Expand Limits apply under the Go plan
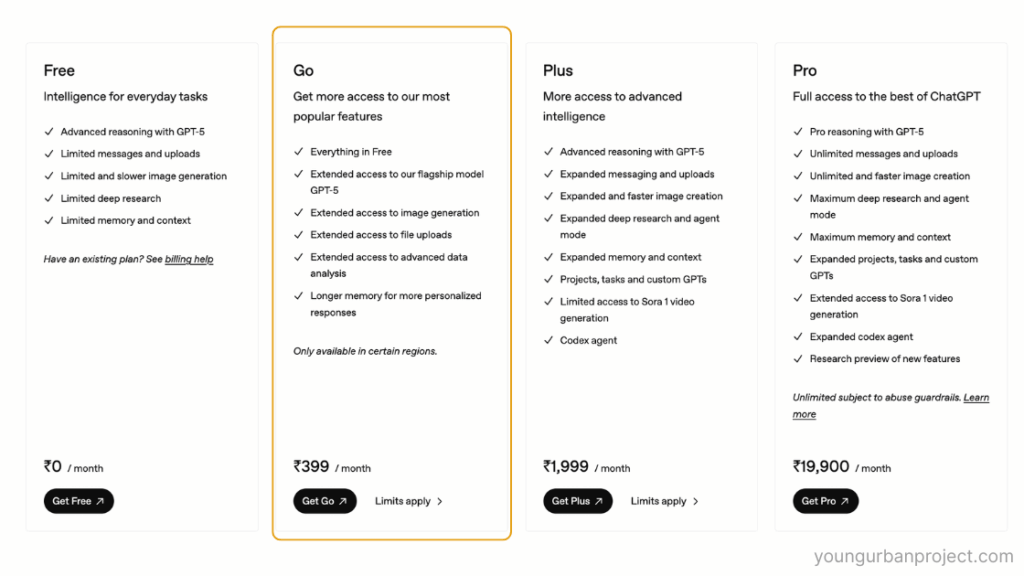The width and height of the screenshot is (1024, 576). (404, 501)
